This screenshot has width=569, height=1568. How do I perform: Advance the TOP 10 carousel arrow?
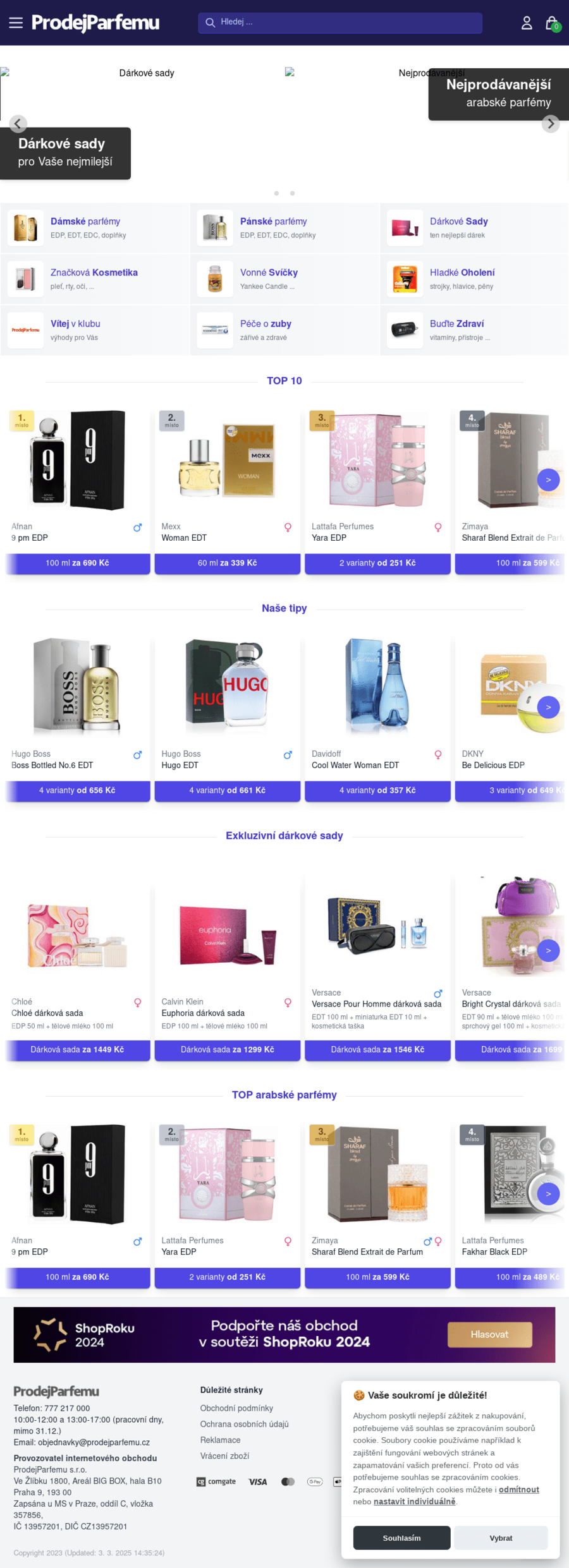coord(548,480)
